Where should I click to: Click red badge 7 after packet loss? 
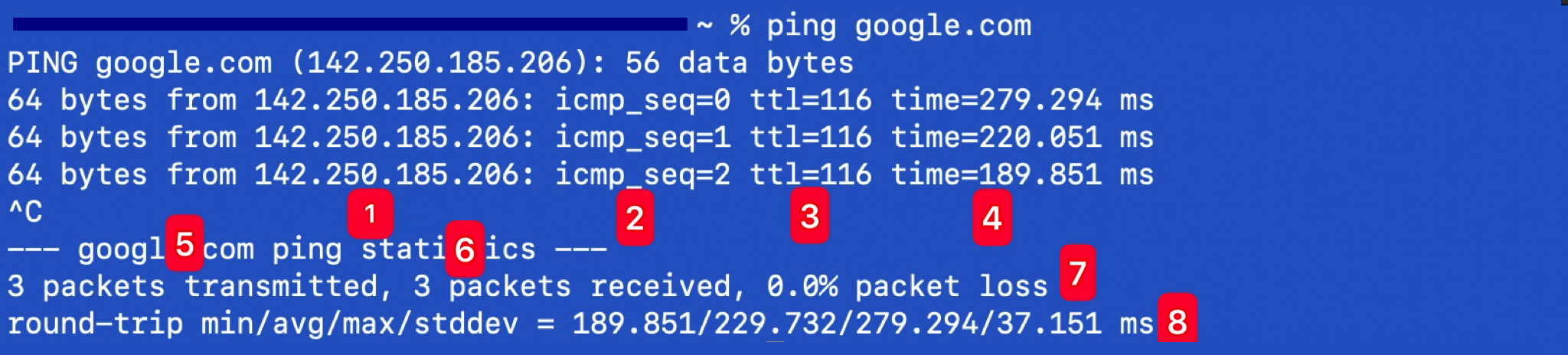click(1077, 272)
